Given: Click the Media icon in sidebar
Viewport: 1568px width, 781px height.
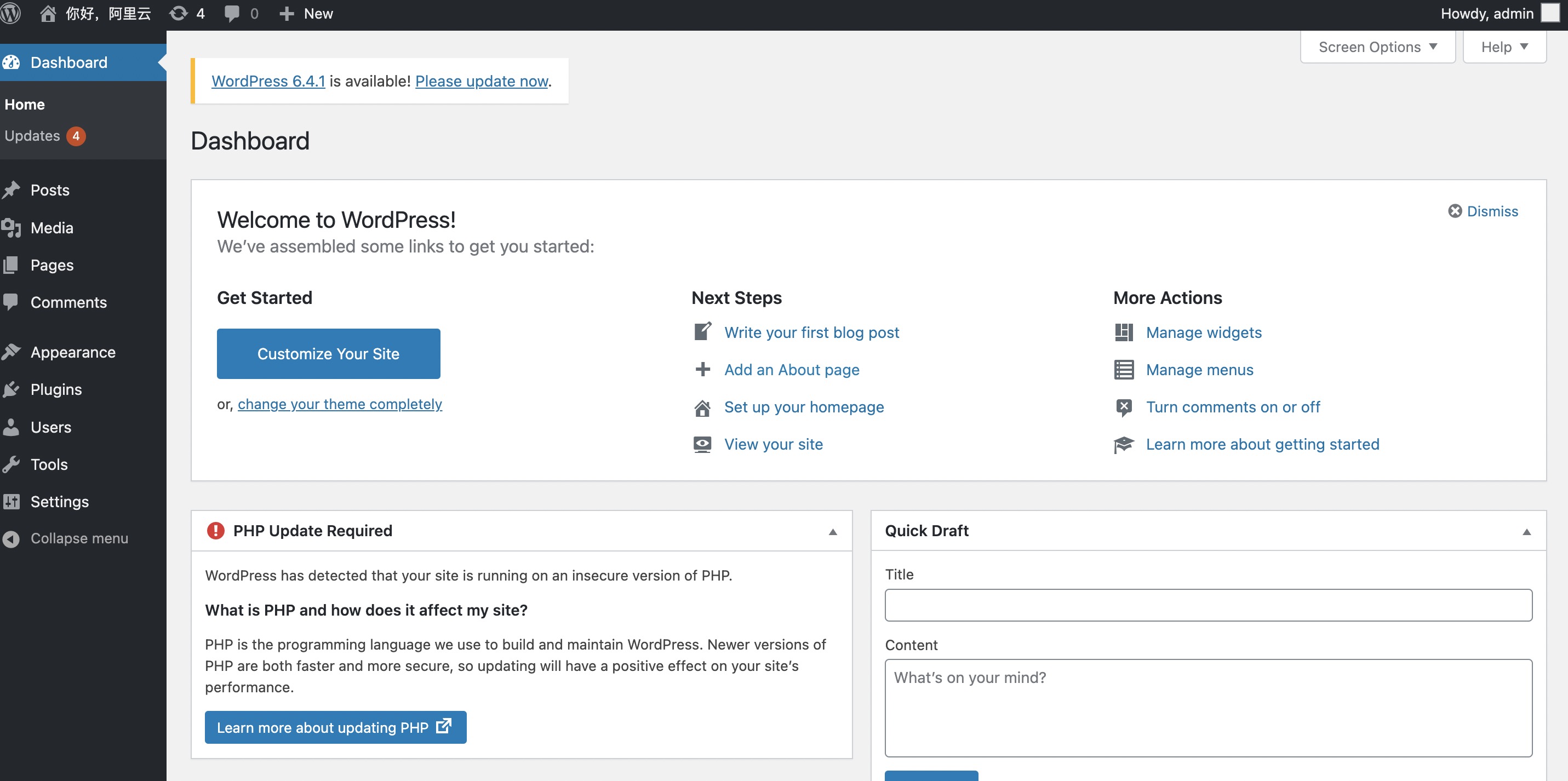Looking at the screenshot, I should pyautogui.click(x=12, y=228).
